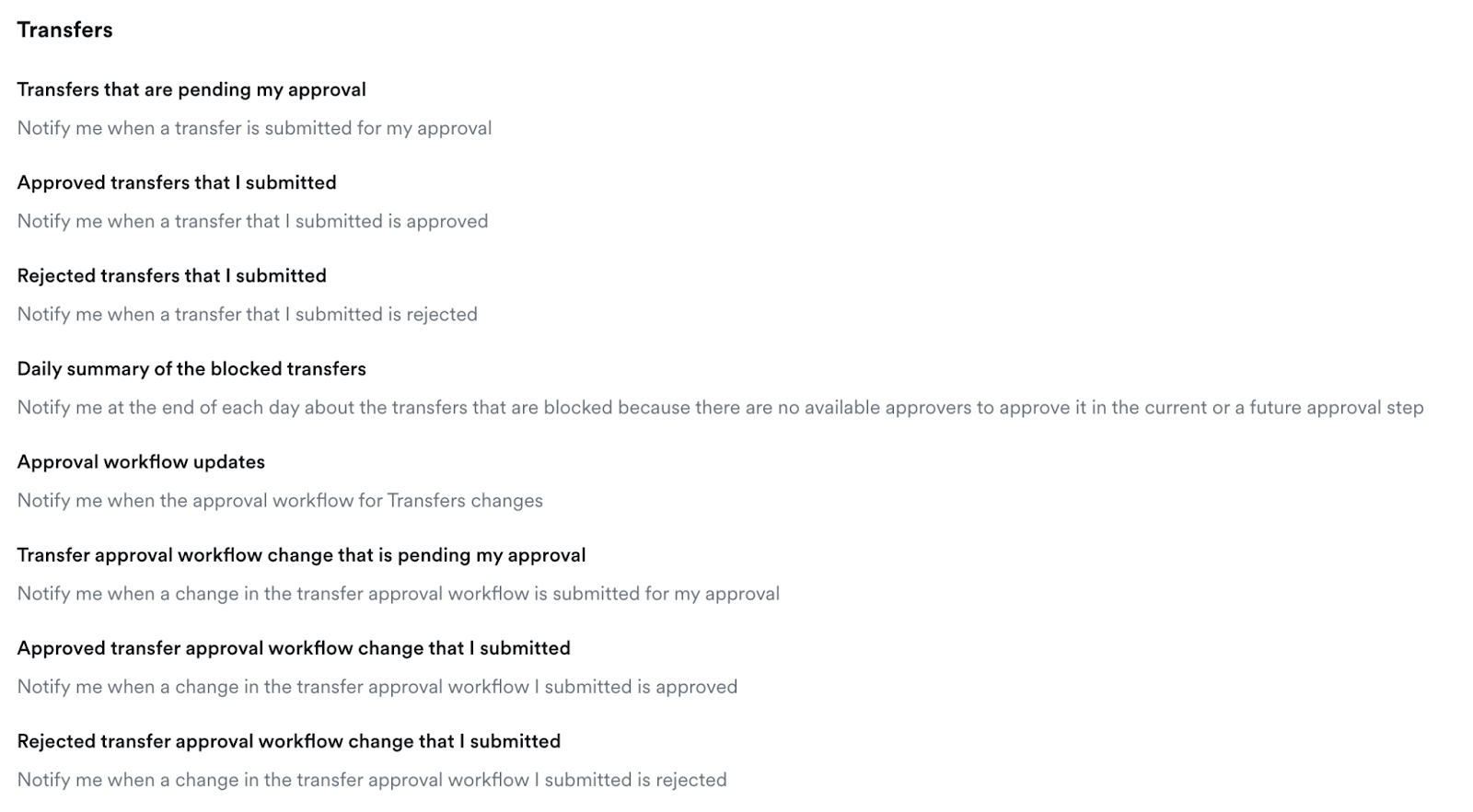Click the end-of-day blocked transfers description
Image resolution: width=1473 pixels, height=812 pixels.
[720, 407]
